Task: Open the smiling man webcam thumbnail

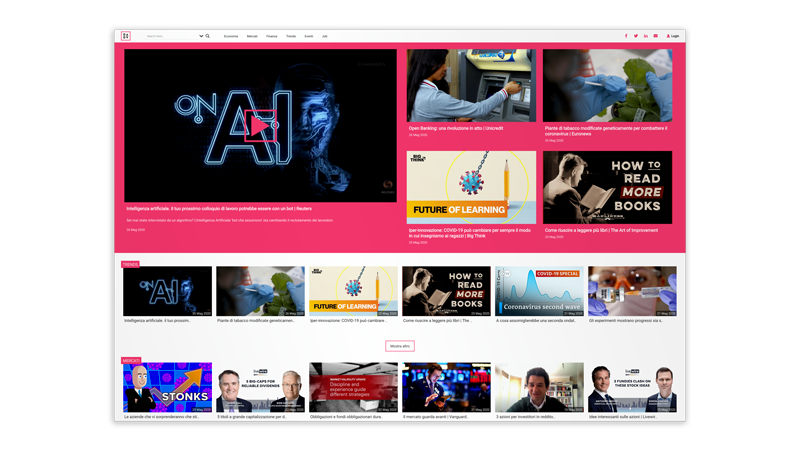Action: (539, 387)
